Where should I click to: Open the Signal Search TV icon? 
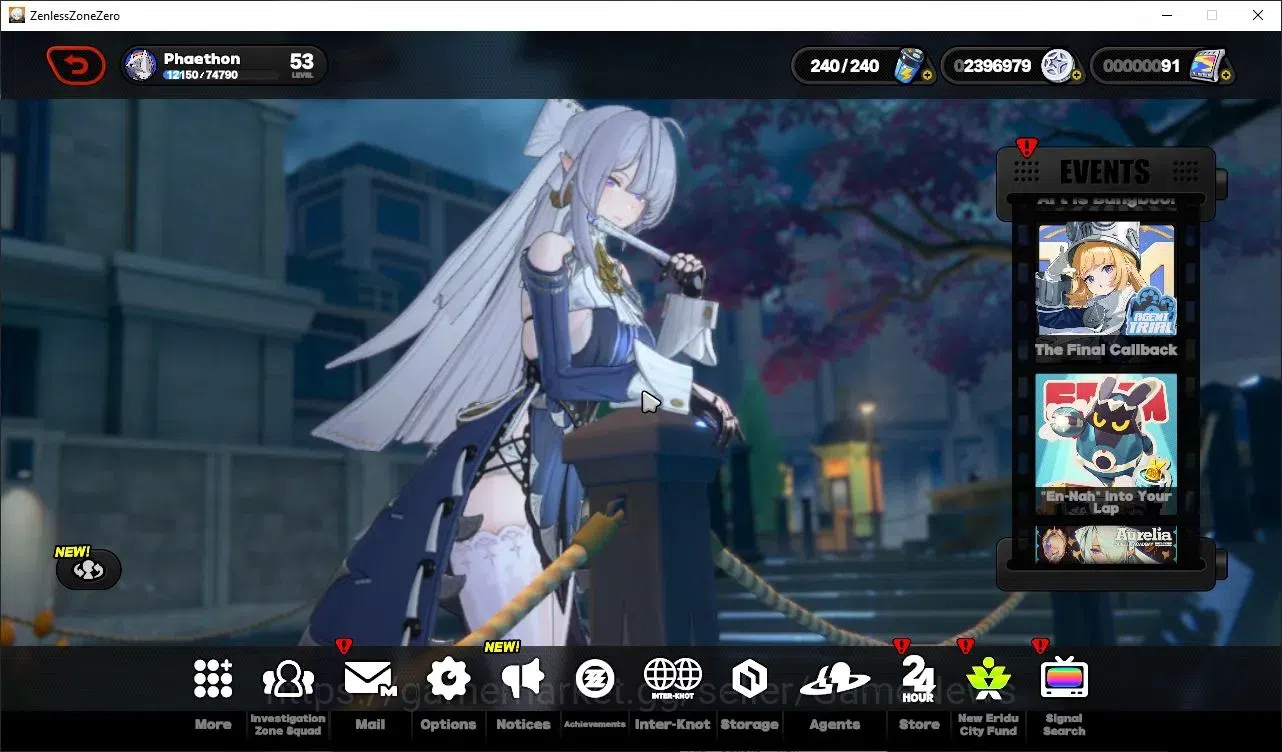tap(1064, 679)
